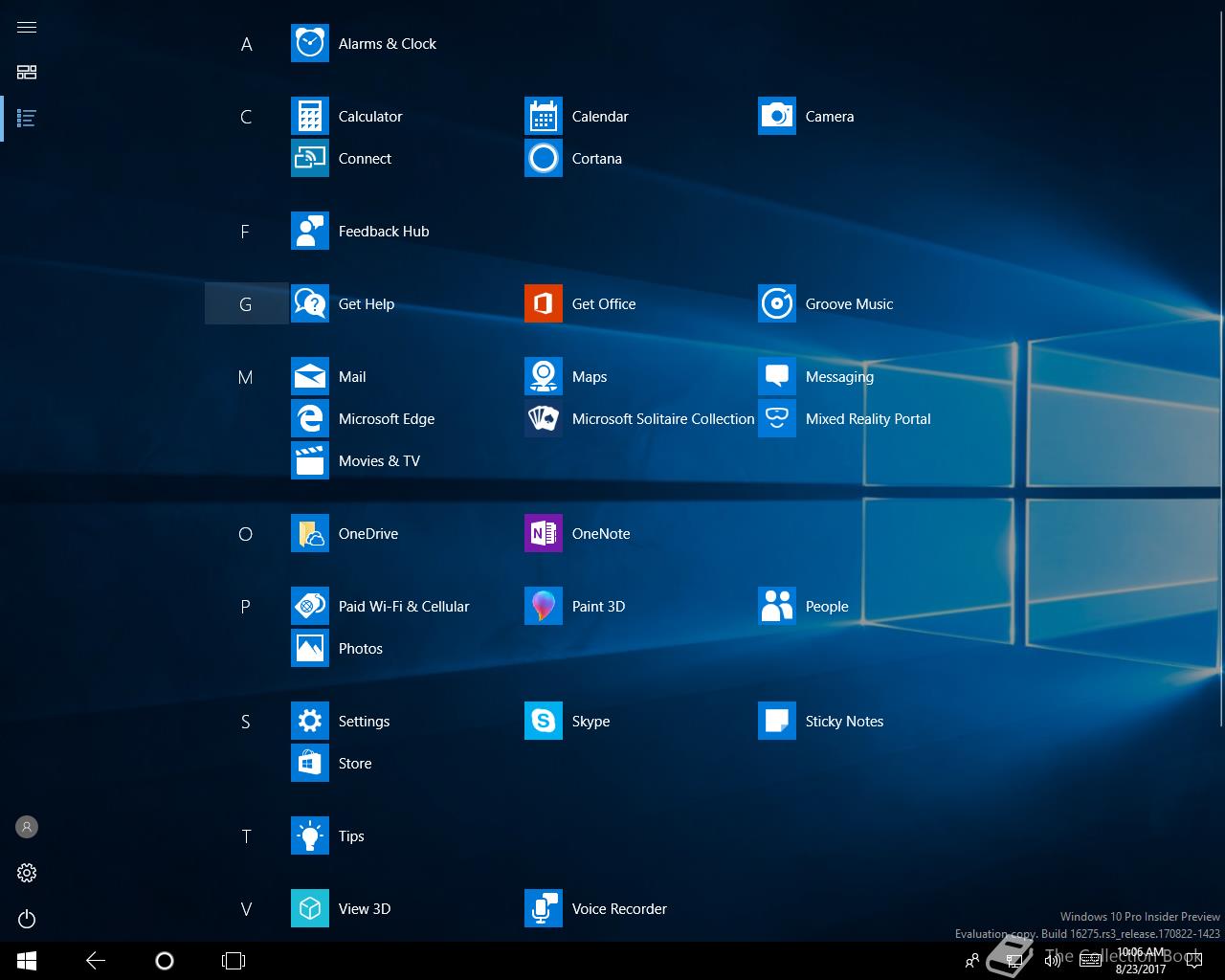Click the taskbar Back arrow
The width and height of the screenshot is (1225, 980).
(x=96, y=961)
